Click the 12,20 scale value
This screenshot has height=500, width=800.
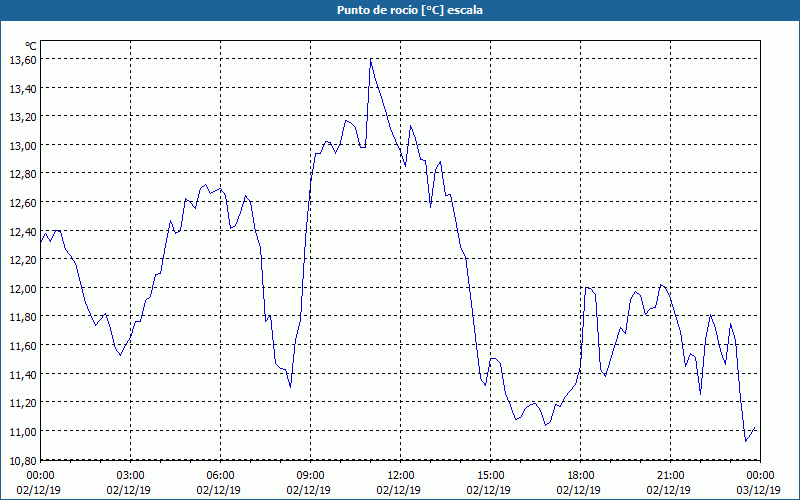pyautogui.click(x=23, y=260)
